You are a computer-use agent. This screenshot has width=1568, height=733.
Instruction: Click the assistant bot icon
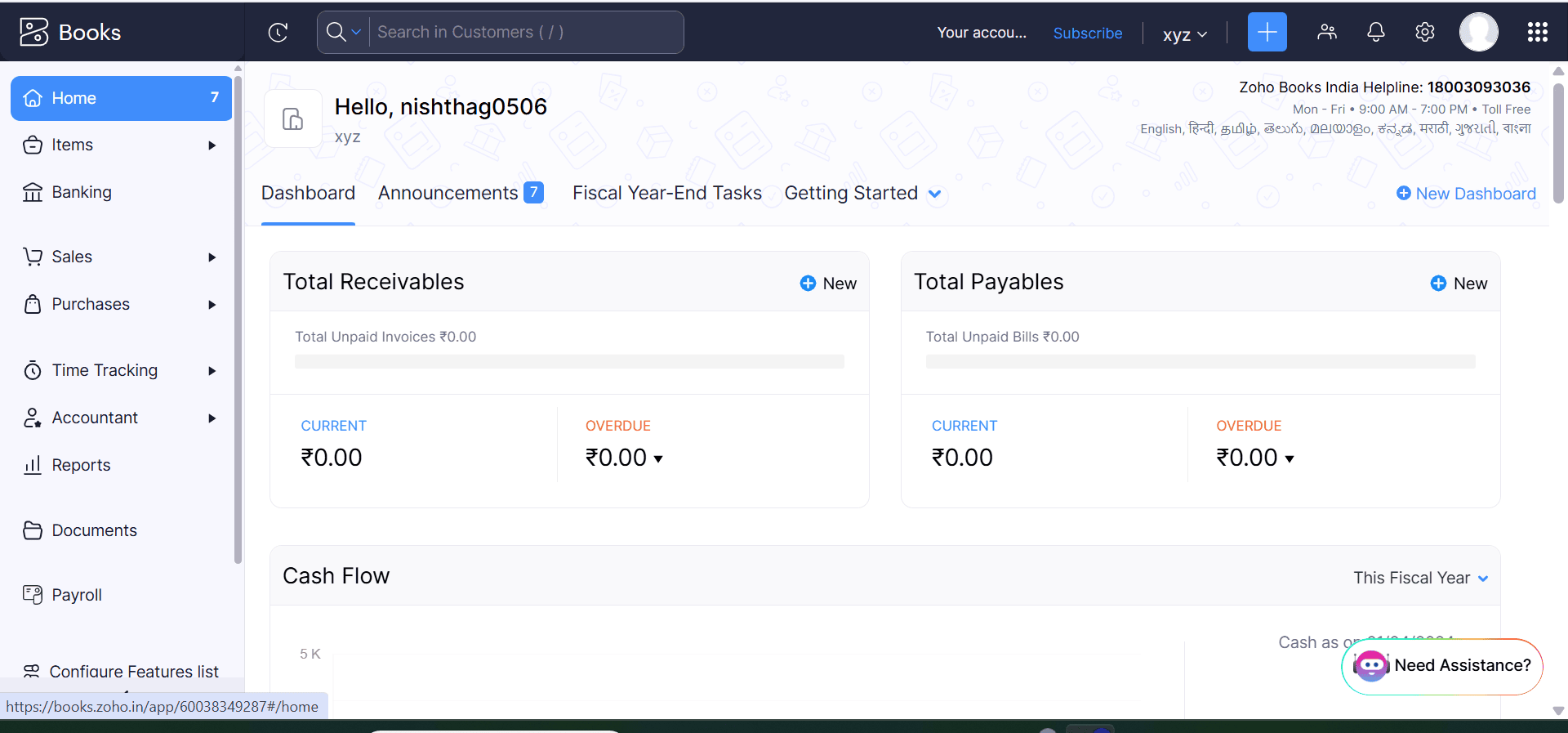[x=1371, y=666]
